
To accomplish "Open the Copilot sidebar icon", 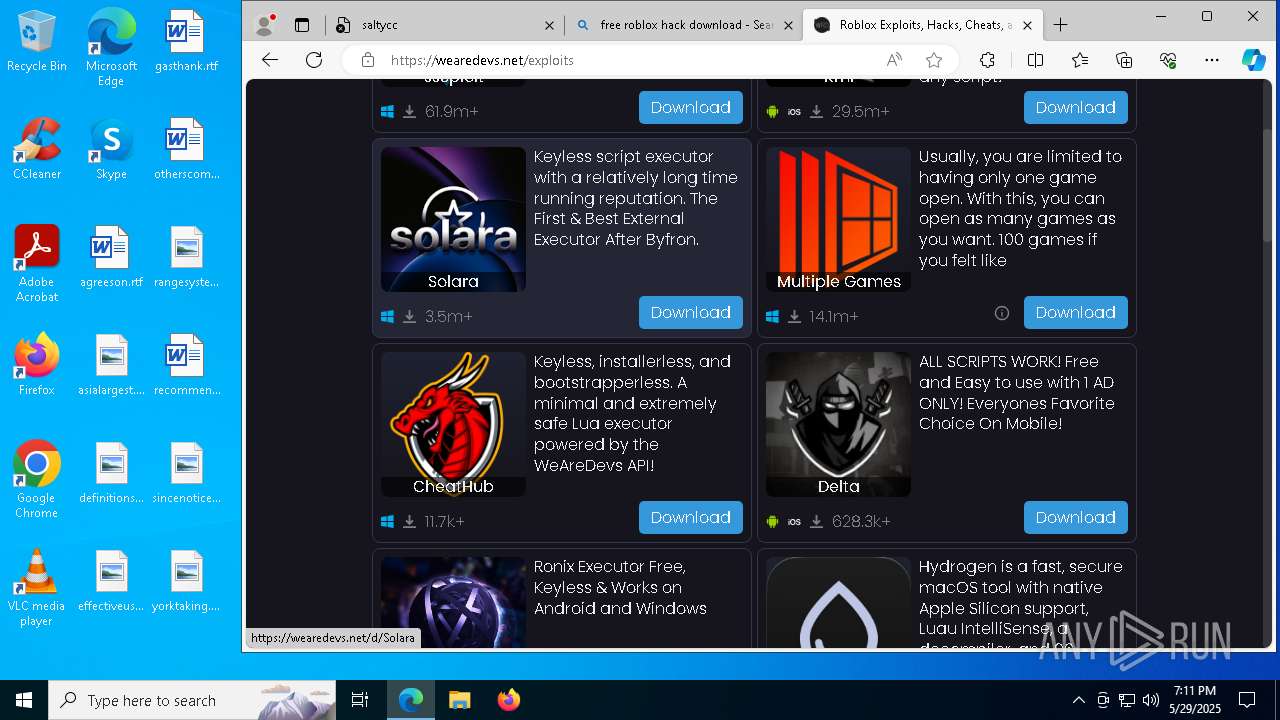I will point(1254,60).
